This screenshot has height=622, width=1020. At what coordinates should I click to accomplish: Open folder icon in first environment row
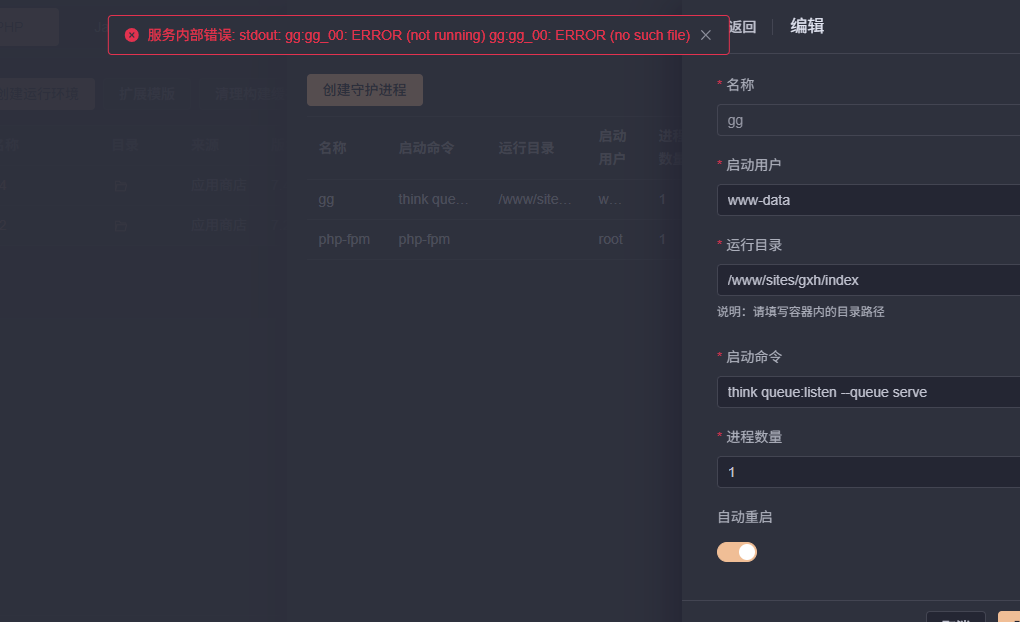tap(120, 187)
